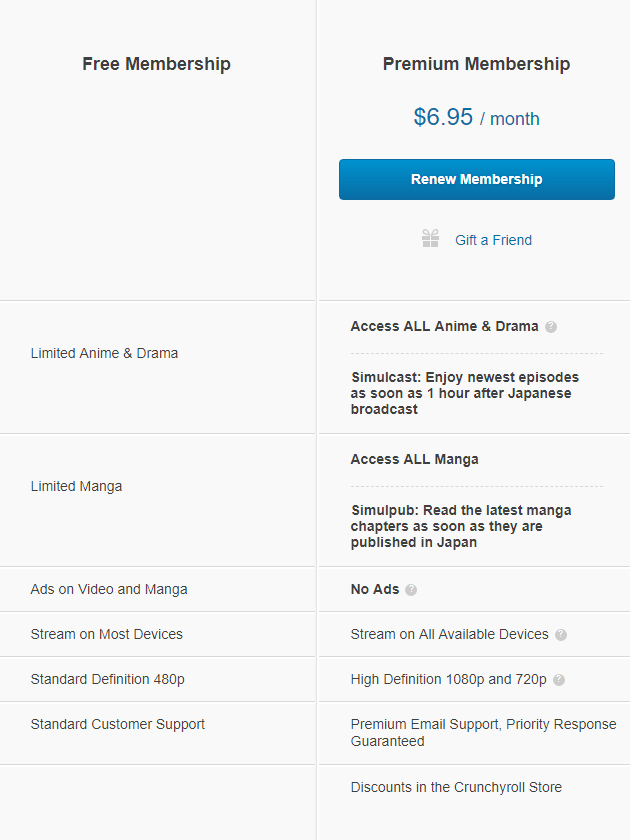This screenshot has width=630, height=840.
Task: Click Discounts in the Crunchyroll Store text
Action: pyautogui.click(x=456, y=787)
